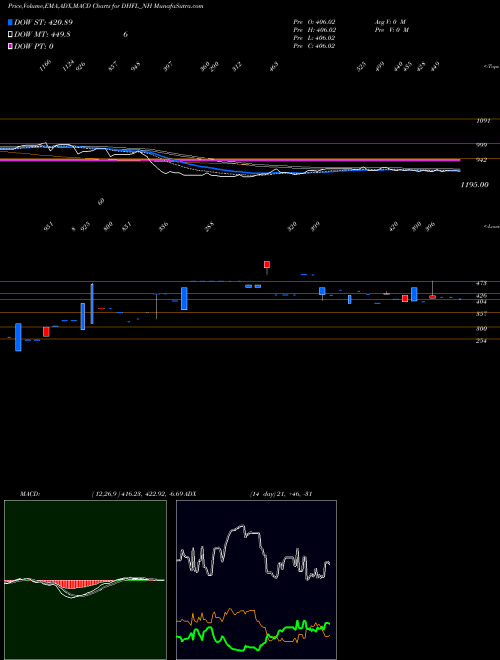This screenshot has height=660, width=500.
Task: Open the ADX indicator panel
Action: point(256,580)
